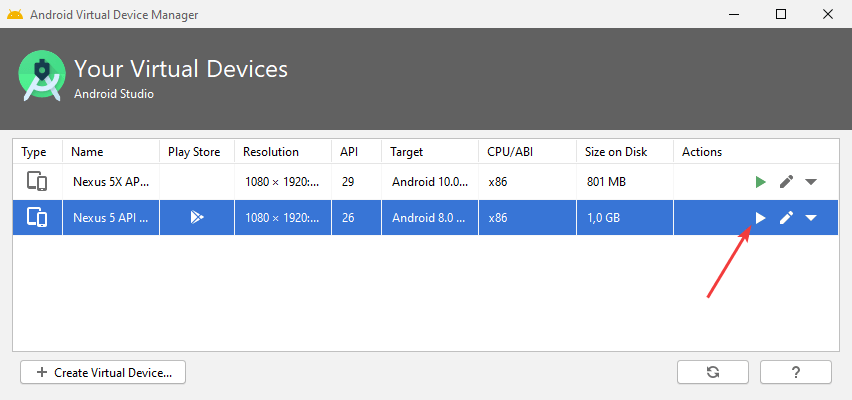This screenshot has height=400, width=852.
Task: Click the Android Studio logo in header
Action: pyautogui.click(x=42, y=75)
